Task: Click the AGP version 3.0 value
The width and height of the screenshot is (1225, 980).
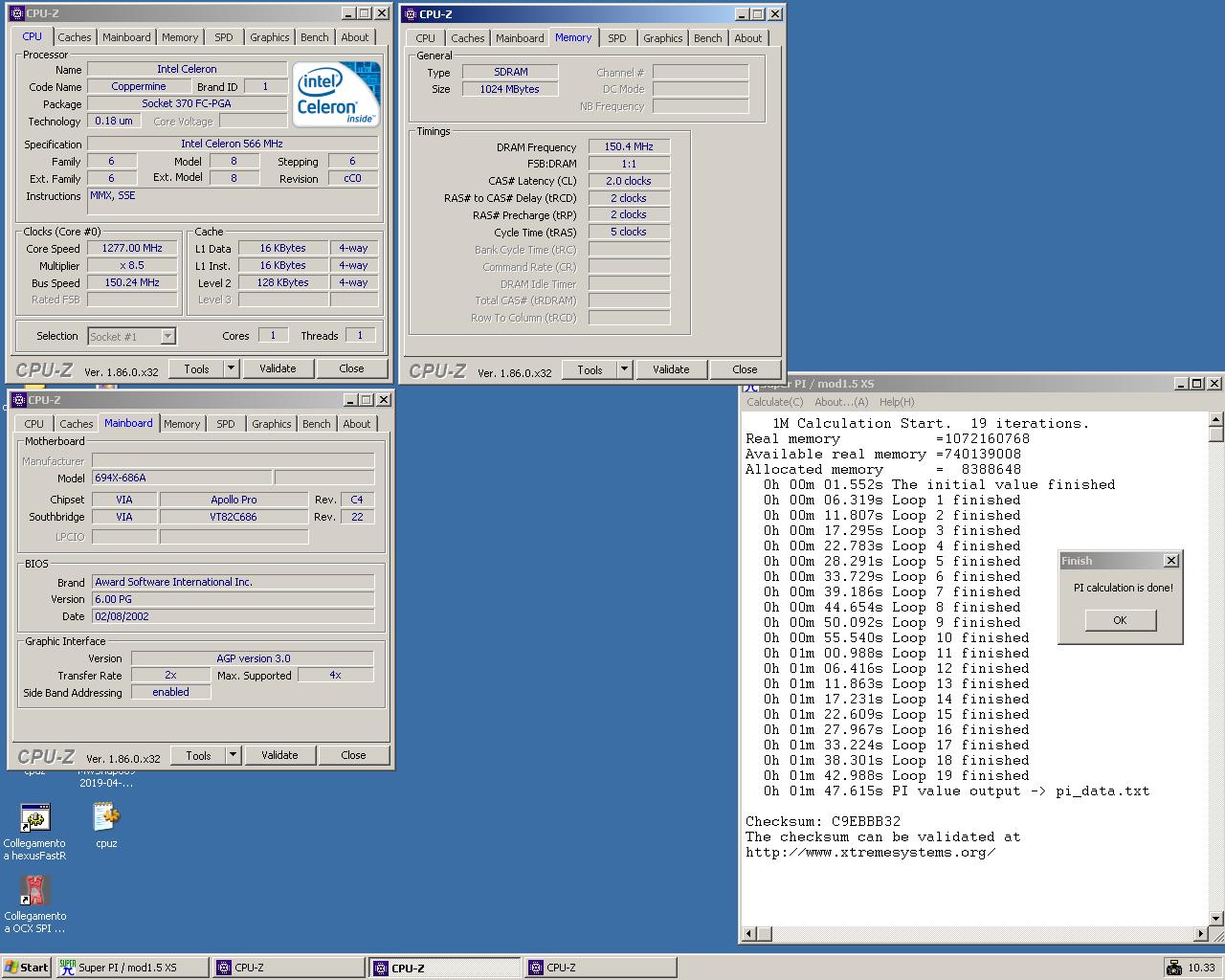Action: [253, 658]
